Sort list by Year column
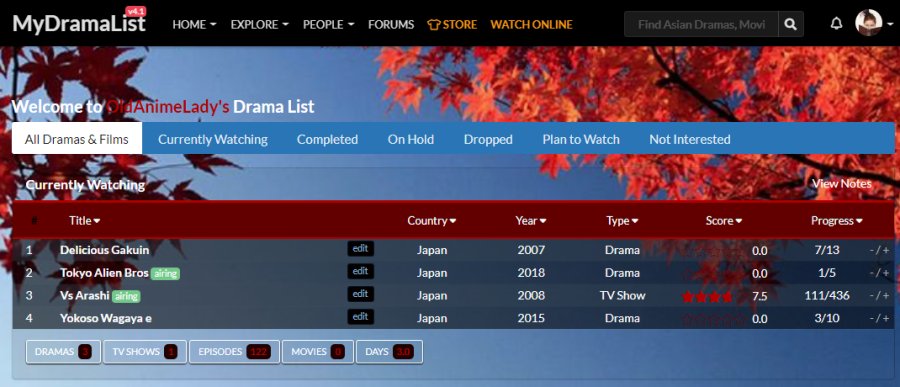 coord(531,220)
